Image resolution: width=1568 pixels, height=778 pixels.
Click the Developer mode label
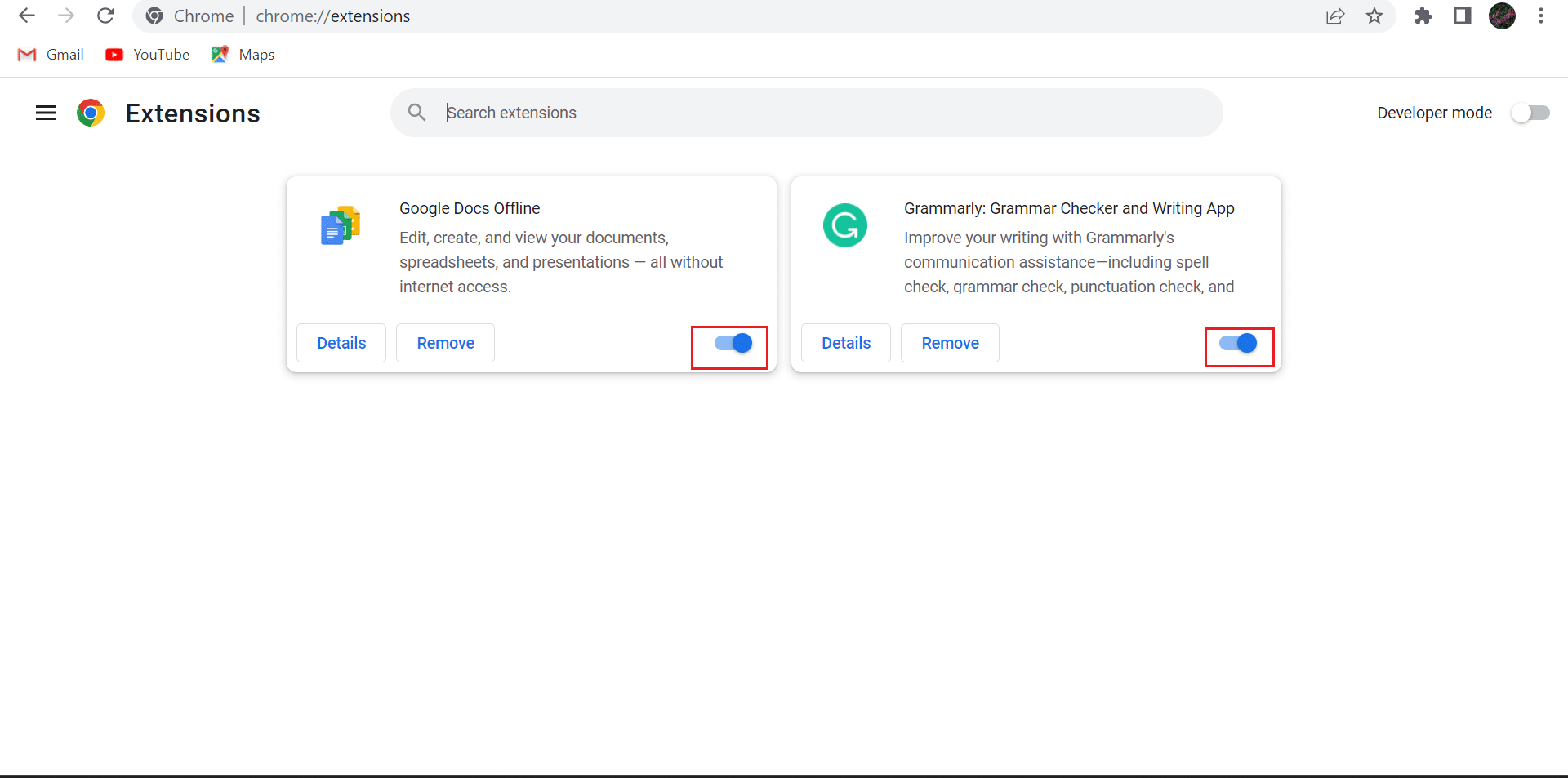[1434, 113]
